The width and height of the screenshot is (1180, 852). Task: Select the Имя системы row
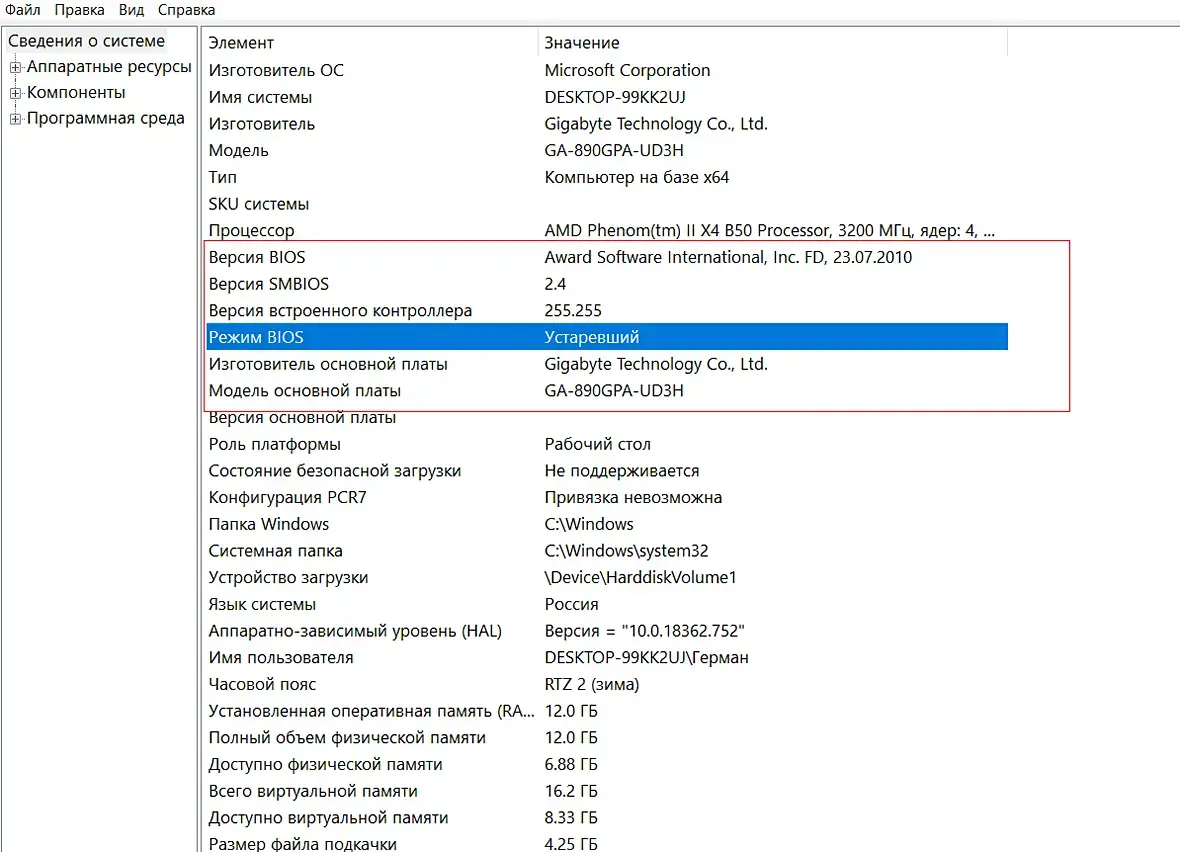click(x=607, y=97)
